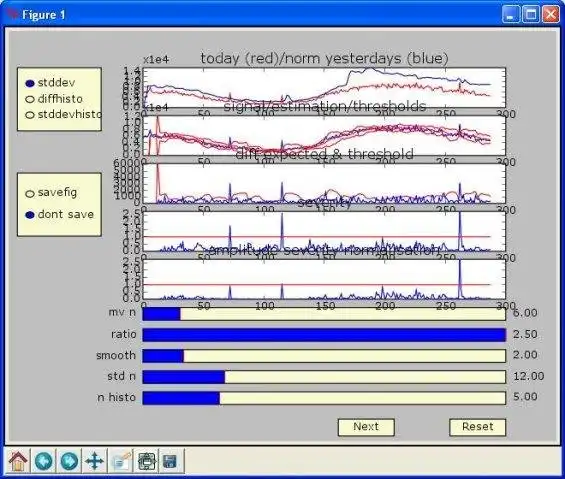Click the amplitude severity normalisation plot
The image size is (565, 479).
(x=324, y=279)
